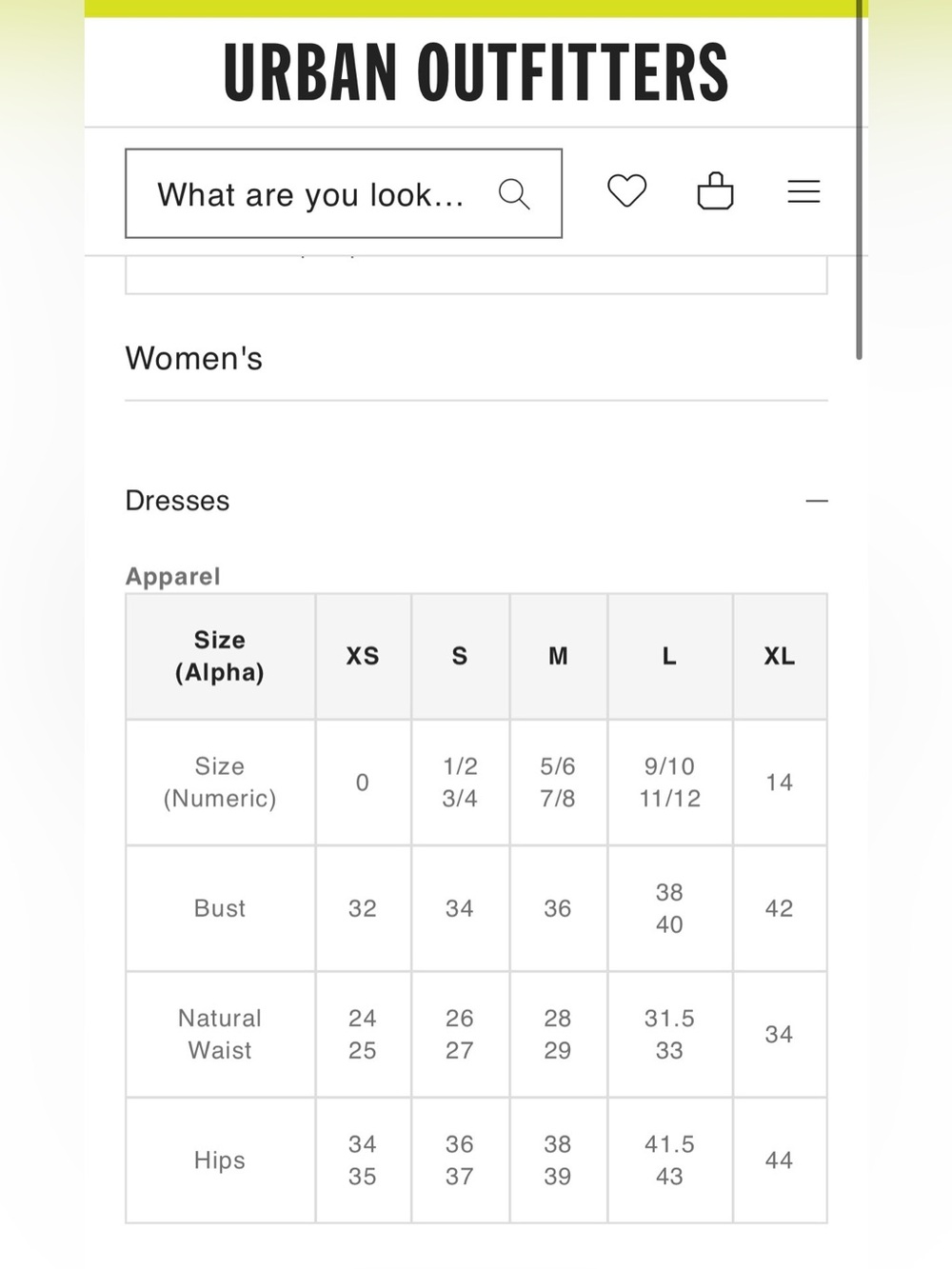This screenshot has height=1269, width=952.
Task: Click the hips 36 37 cell
Action: 460,1160
